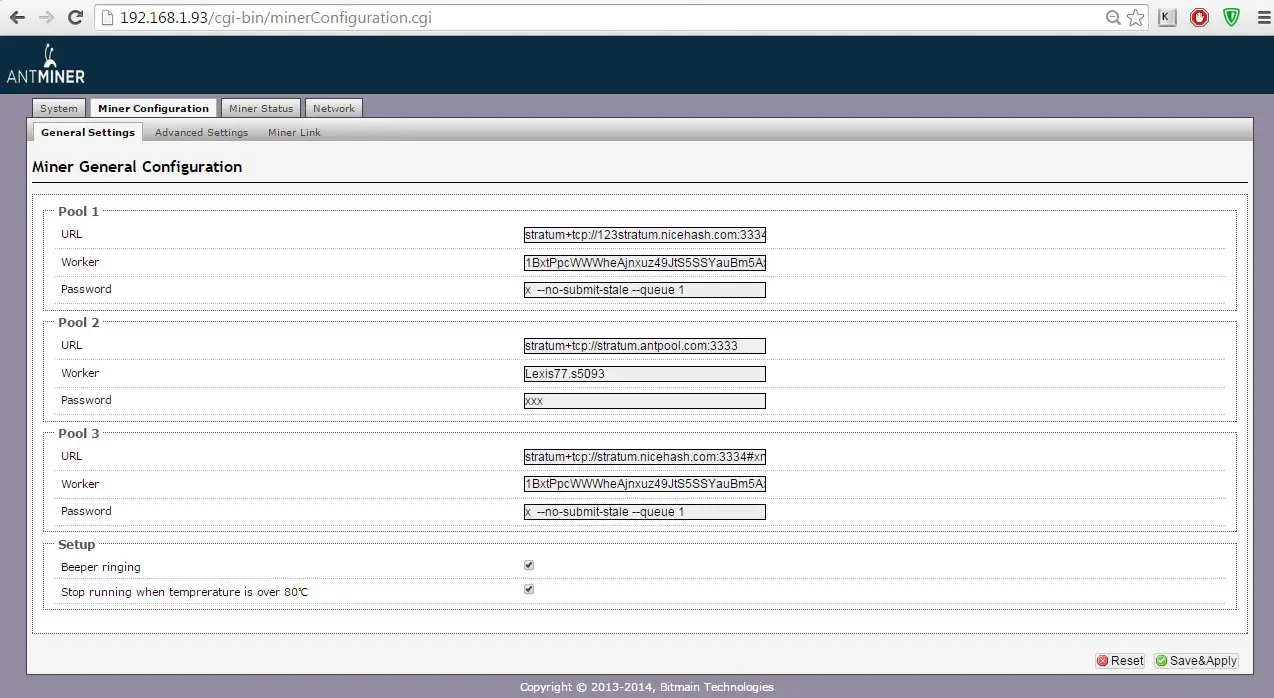Click the Antminer logo

point(46,65)
